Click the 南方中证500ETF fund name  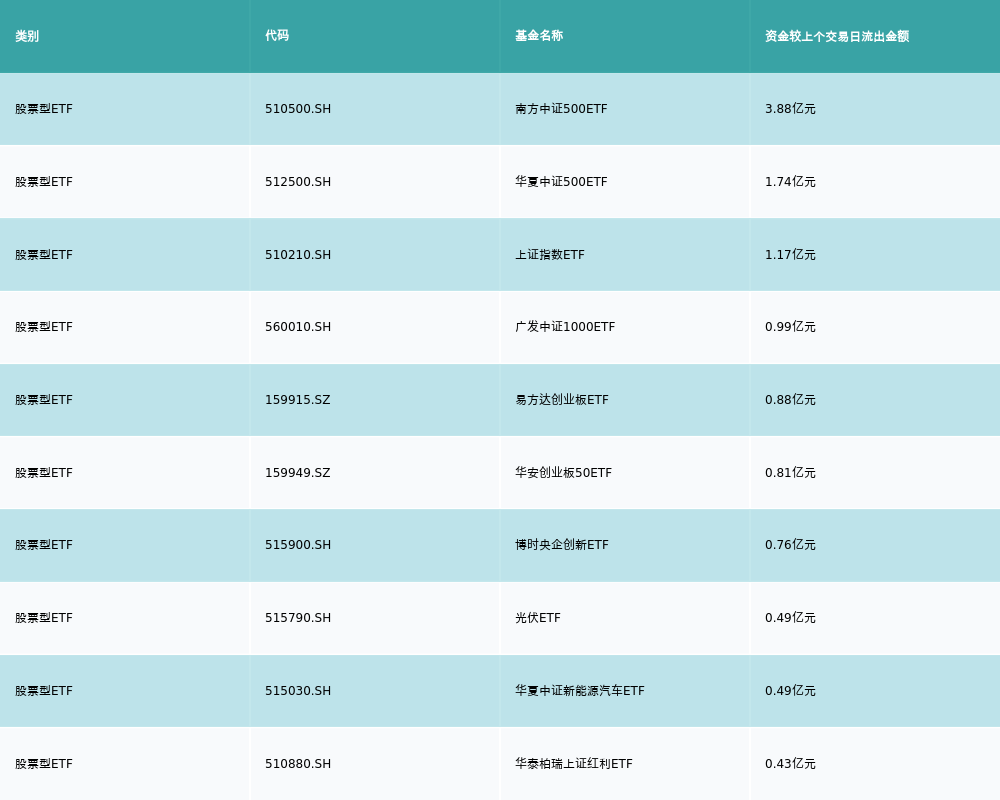pos(561,109)
